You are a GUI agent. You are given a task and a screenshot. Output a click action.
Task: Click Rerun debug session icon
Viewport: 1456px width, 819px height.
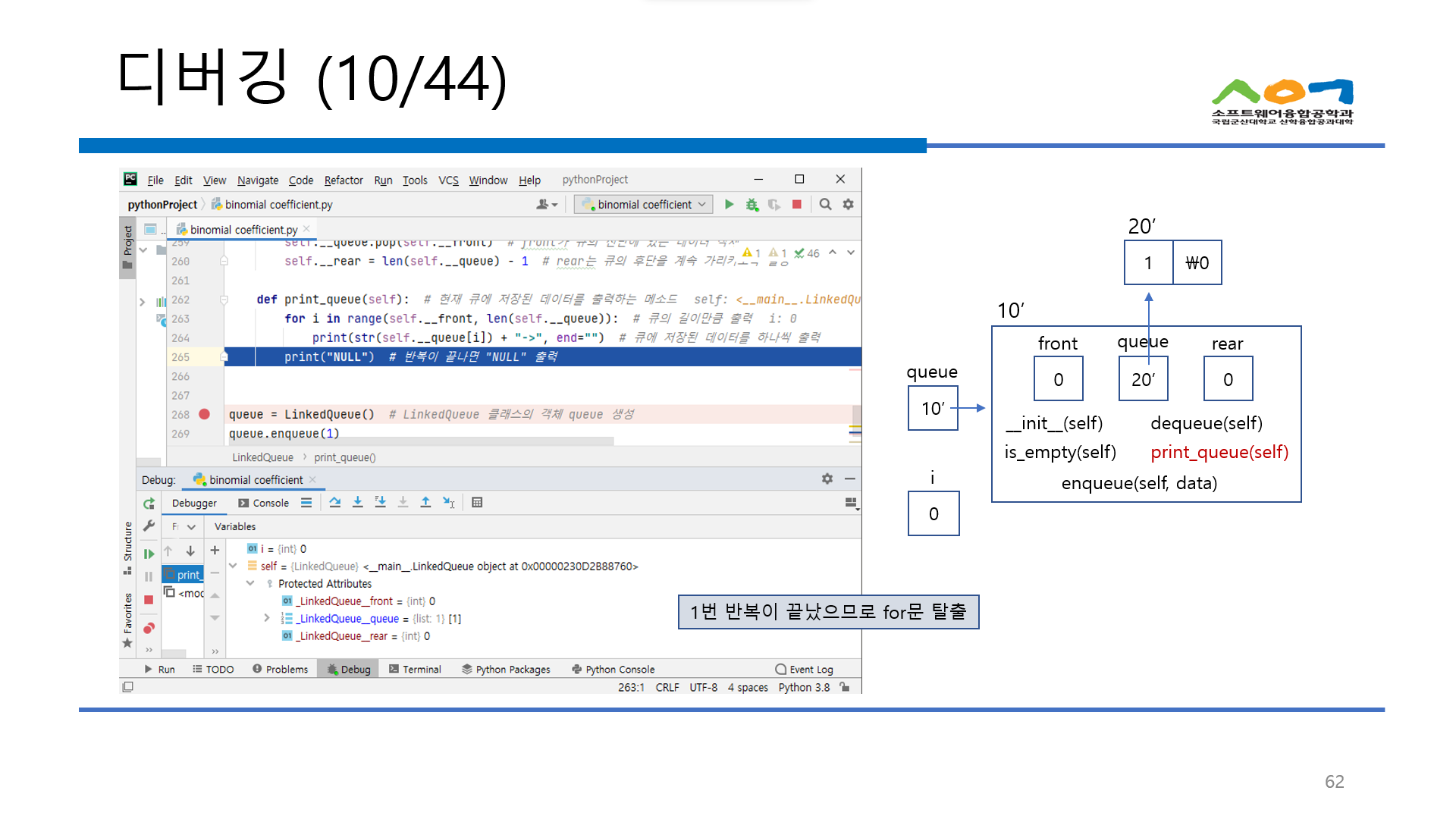(x=149, y=504)
